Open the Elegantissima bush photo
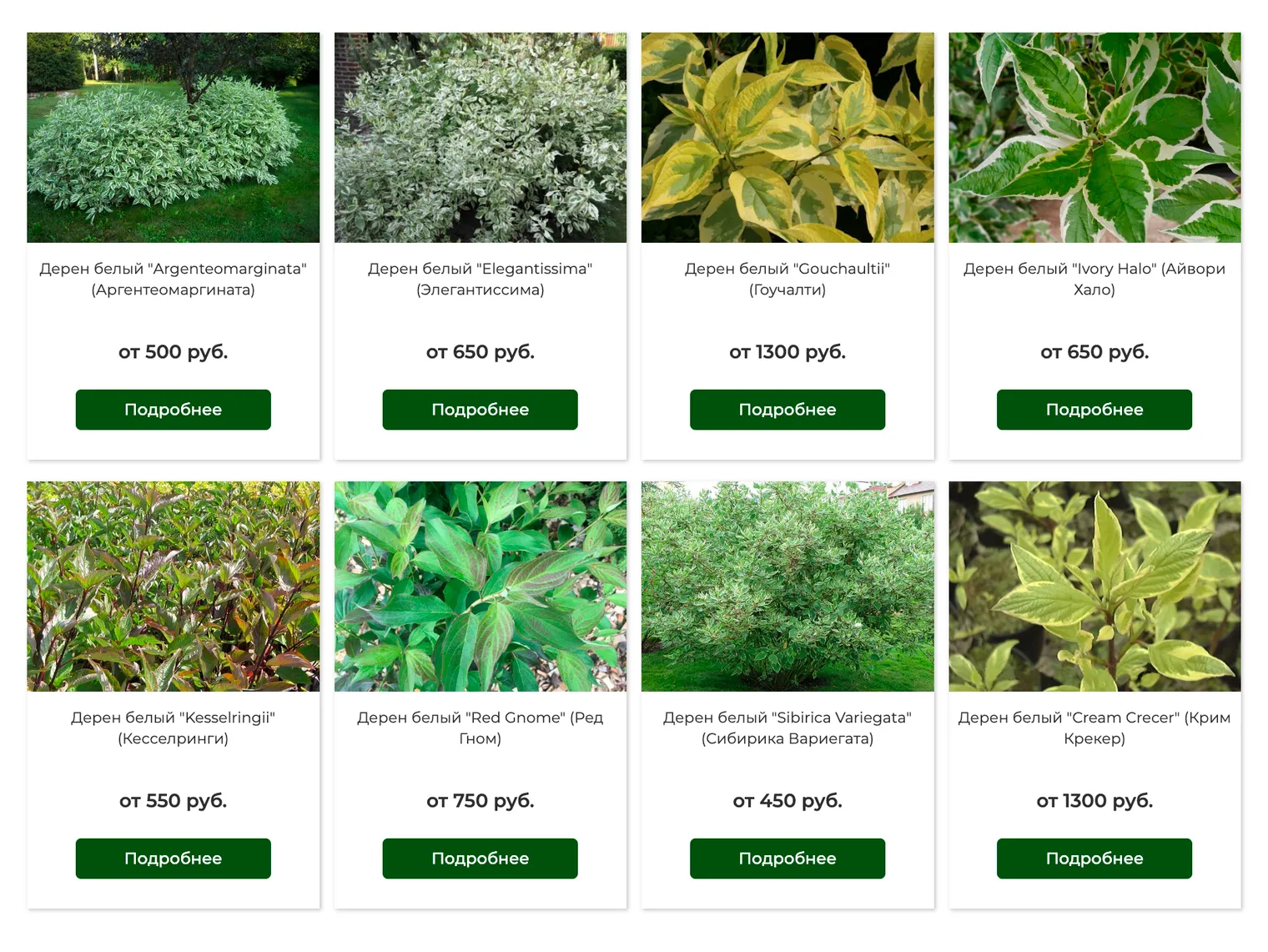Viewport: 1268px width, 952px height. pos(480,138)
